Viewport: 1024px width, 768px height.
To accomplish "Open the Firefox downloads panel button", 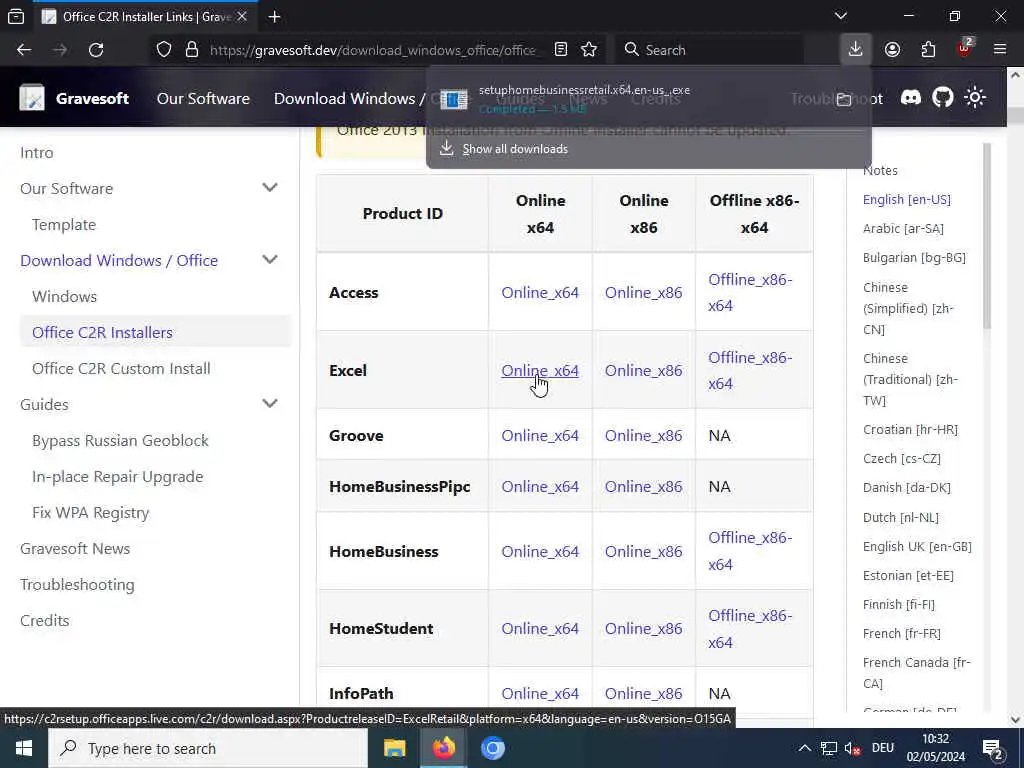I will [x=856, y=50].
